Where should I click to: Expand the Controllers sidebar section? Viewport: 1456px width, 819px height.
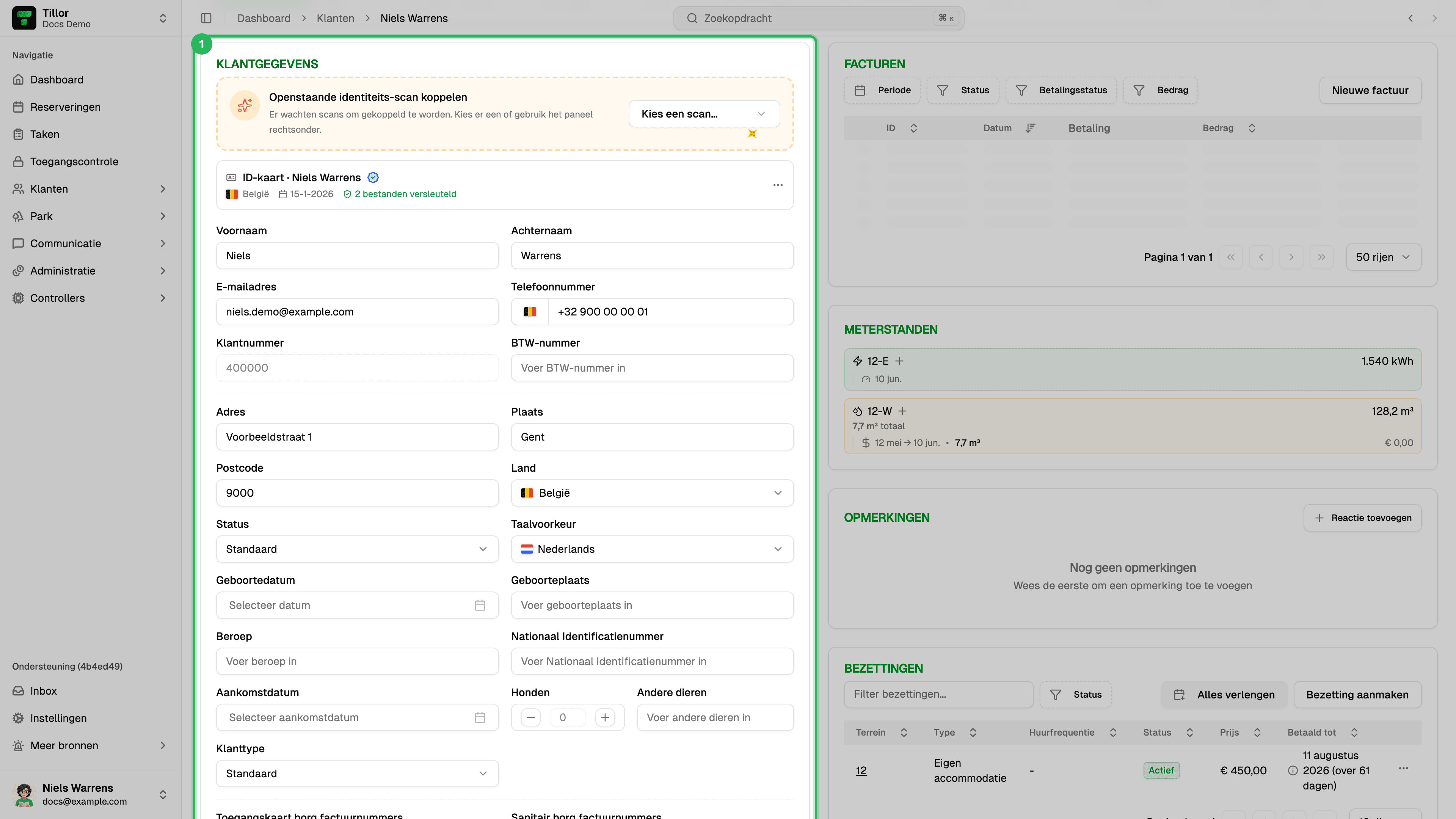[91, 298]
